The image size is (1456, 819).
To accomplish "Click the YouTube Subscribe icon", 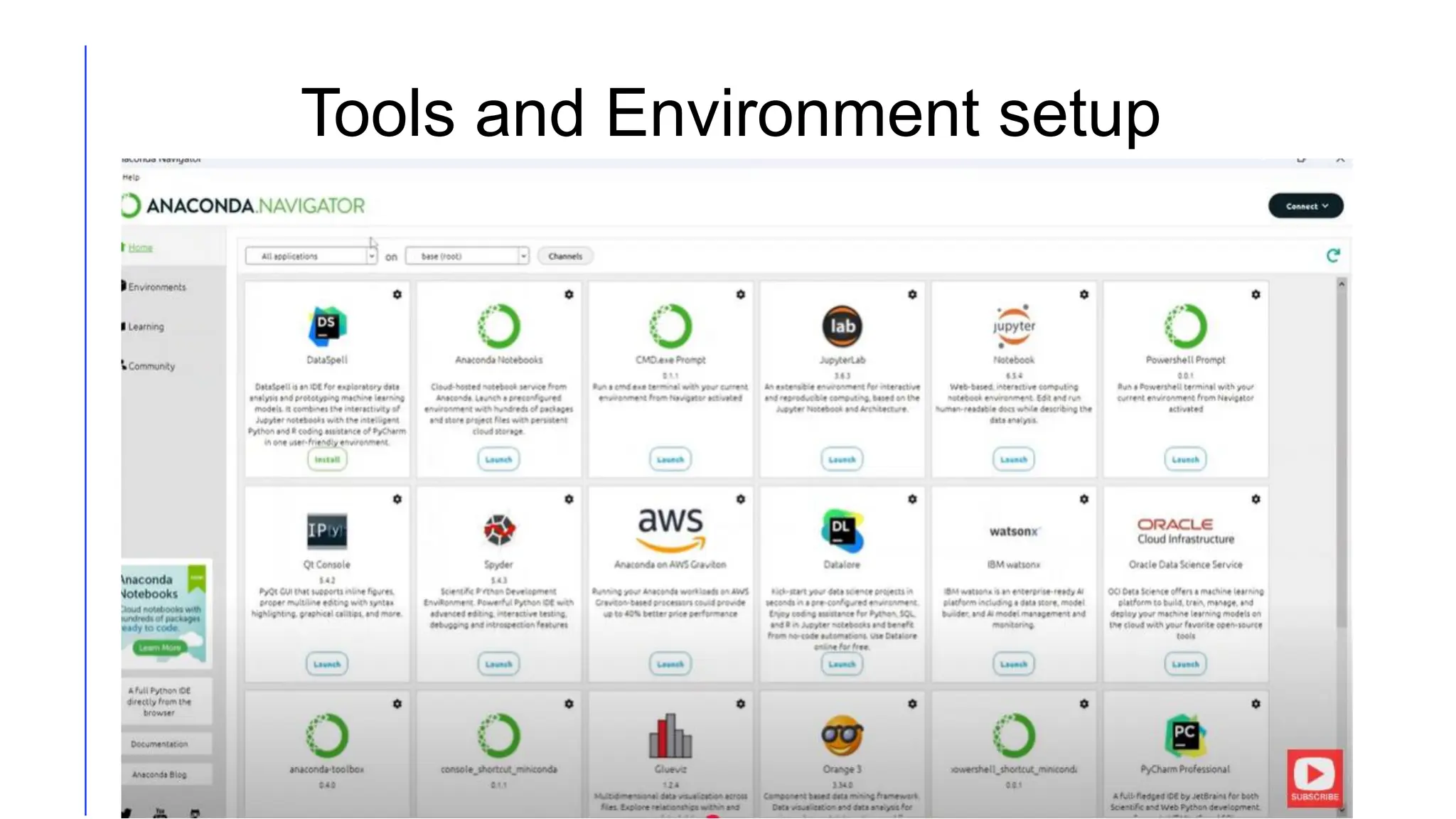I will (x=1315, y=778).
